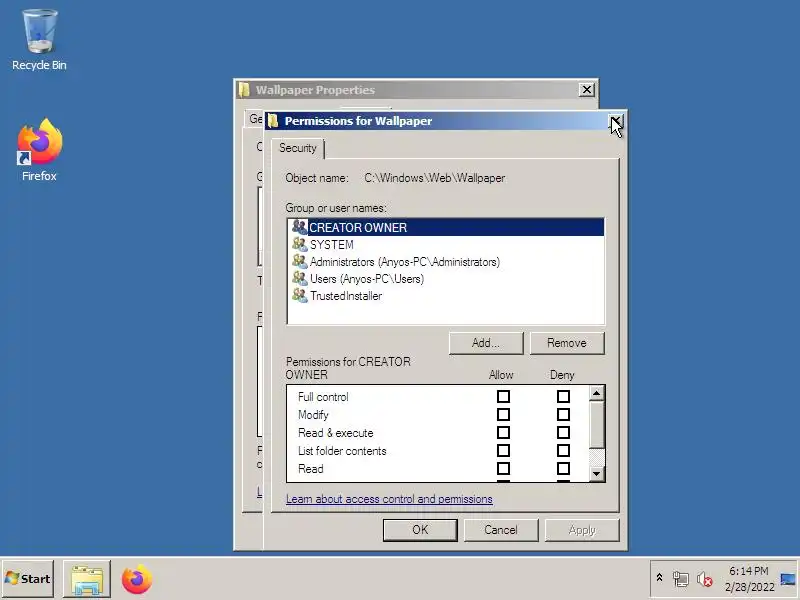
Task: Open the Start menu
Action: coord(28,579)
